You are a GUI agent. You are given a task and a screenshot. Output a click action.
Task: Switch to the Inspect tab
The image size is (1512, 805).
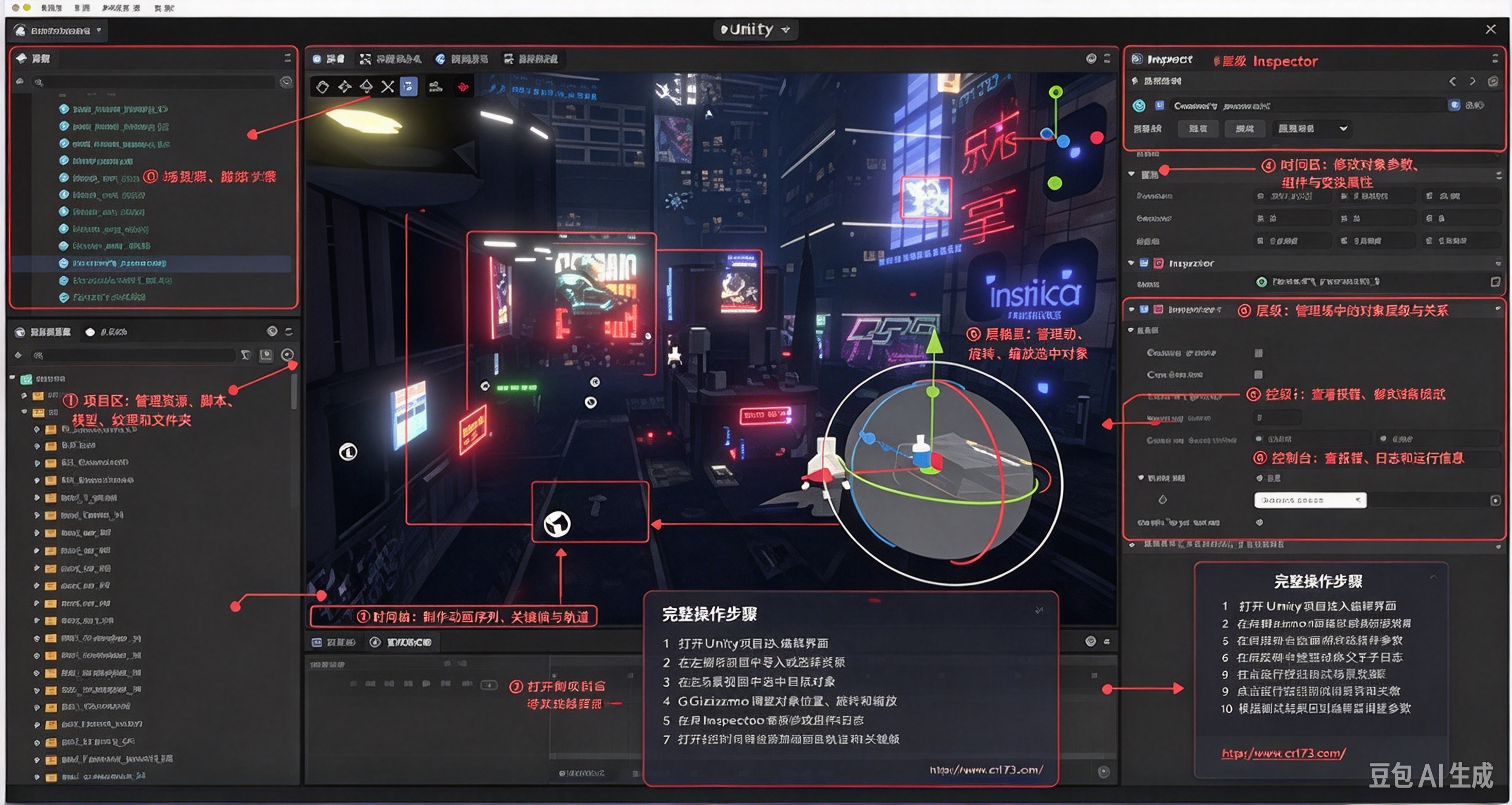[1162, 59]
